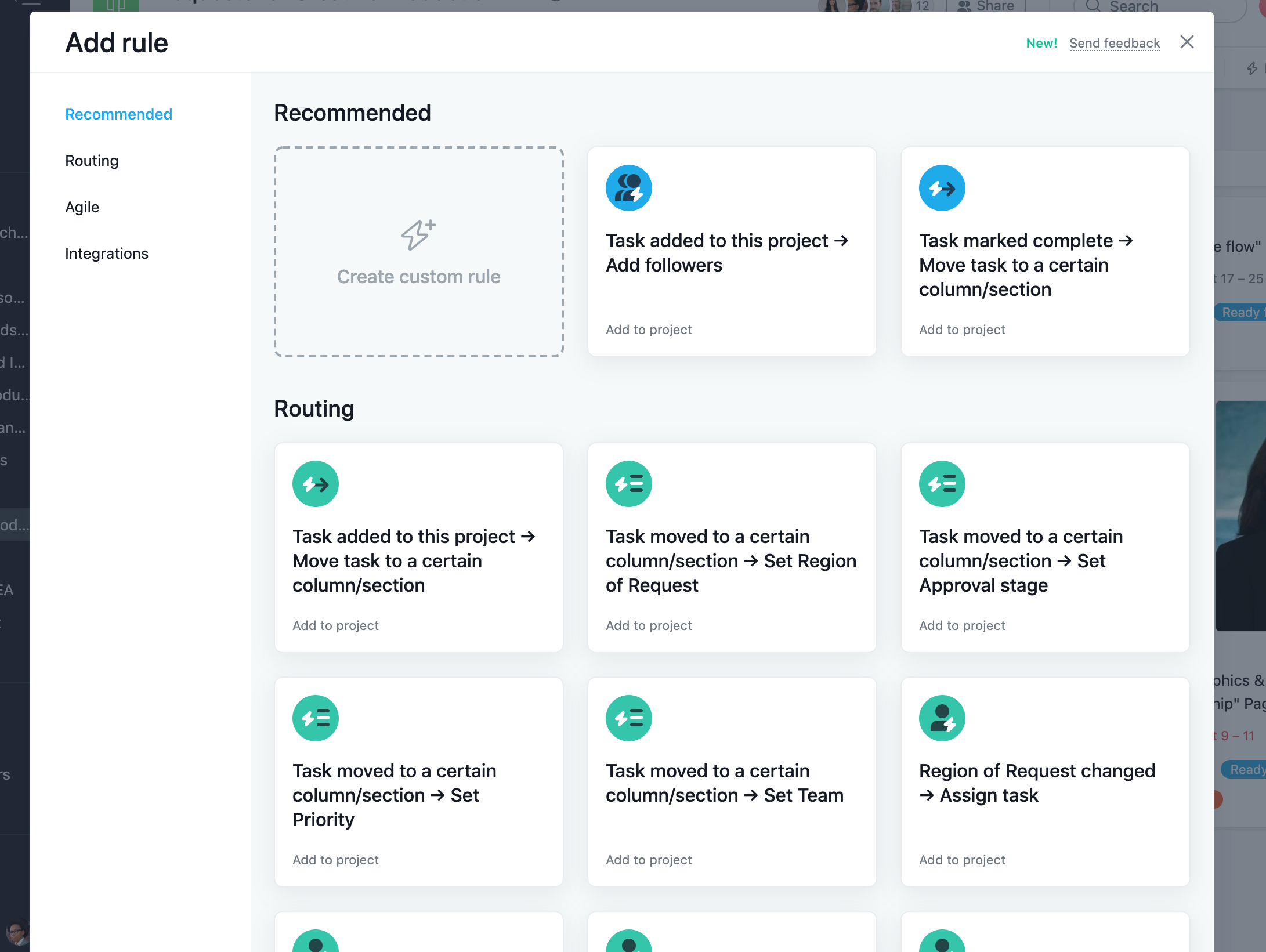Viewport: 1266px width, 952px height.
Task: Go to the Integrations category
Action: point(107,254)
